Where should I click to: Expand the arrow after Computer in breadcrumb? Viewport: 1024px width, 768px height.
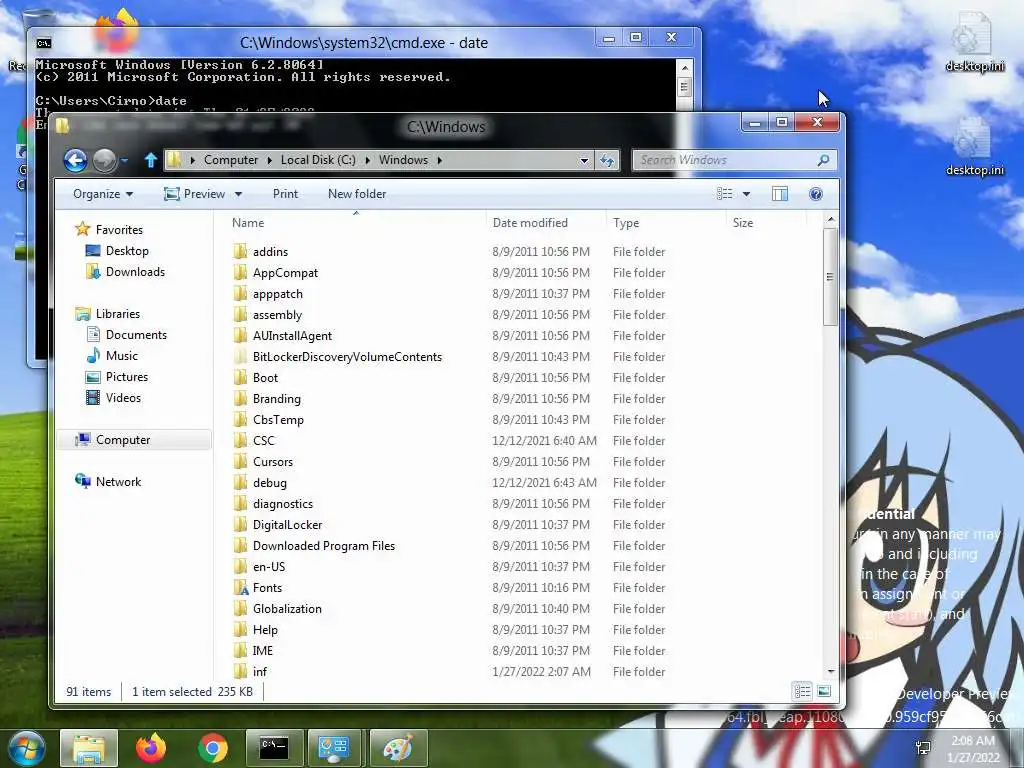269,160
